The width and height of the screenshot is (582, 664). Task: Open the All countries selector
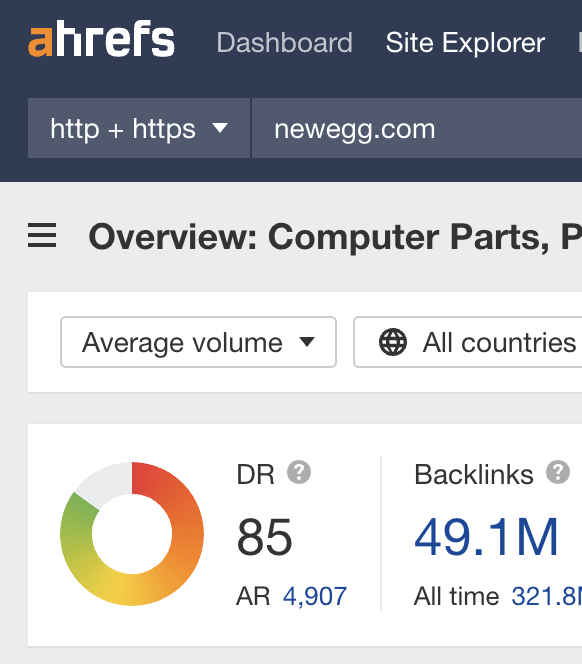pos(468,342)
